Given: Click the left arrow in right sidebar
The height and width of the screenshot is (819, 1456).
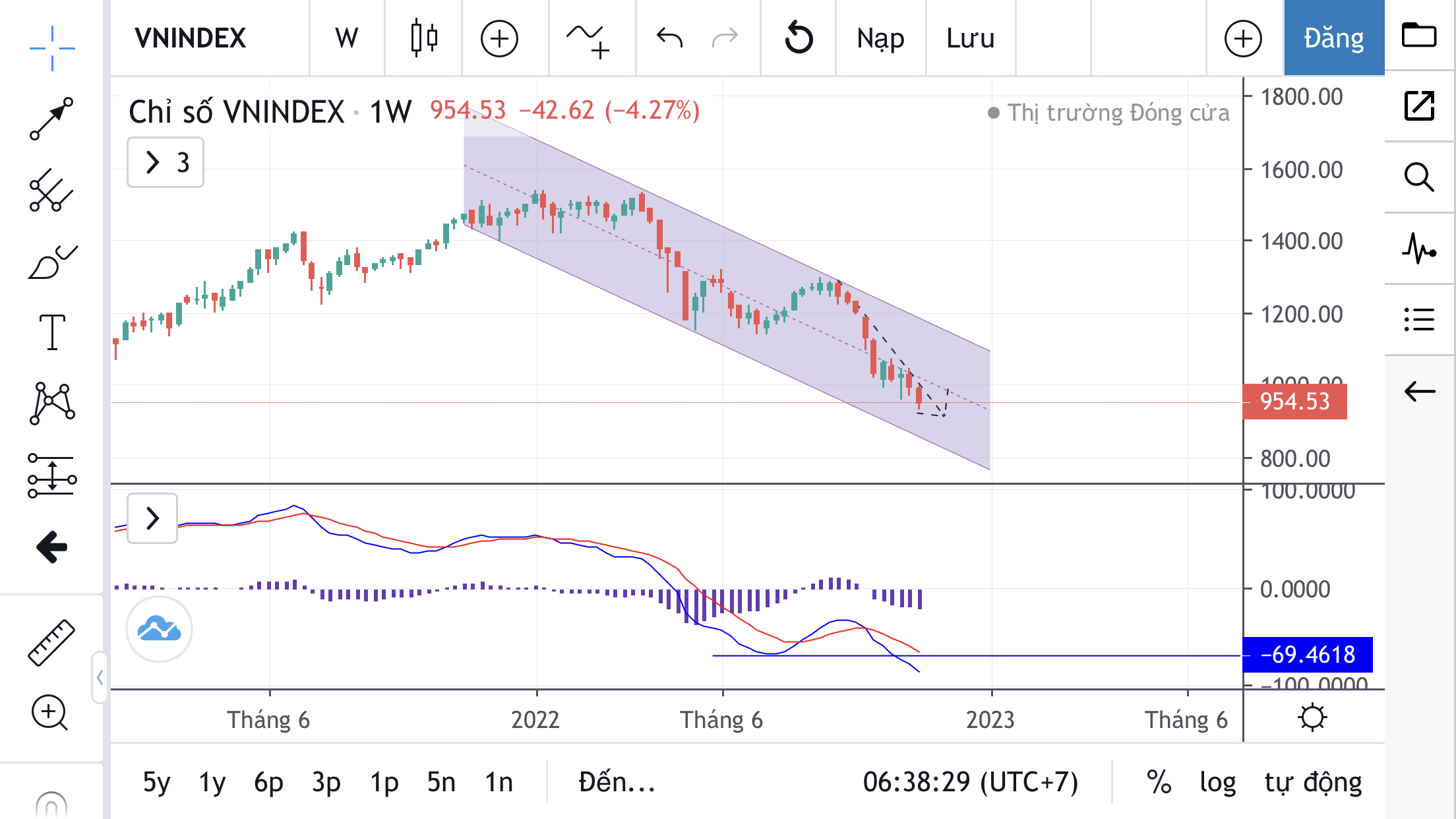Looking at the screenshot, I should point(1419,391).
